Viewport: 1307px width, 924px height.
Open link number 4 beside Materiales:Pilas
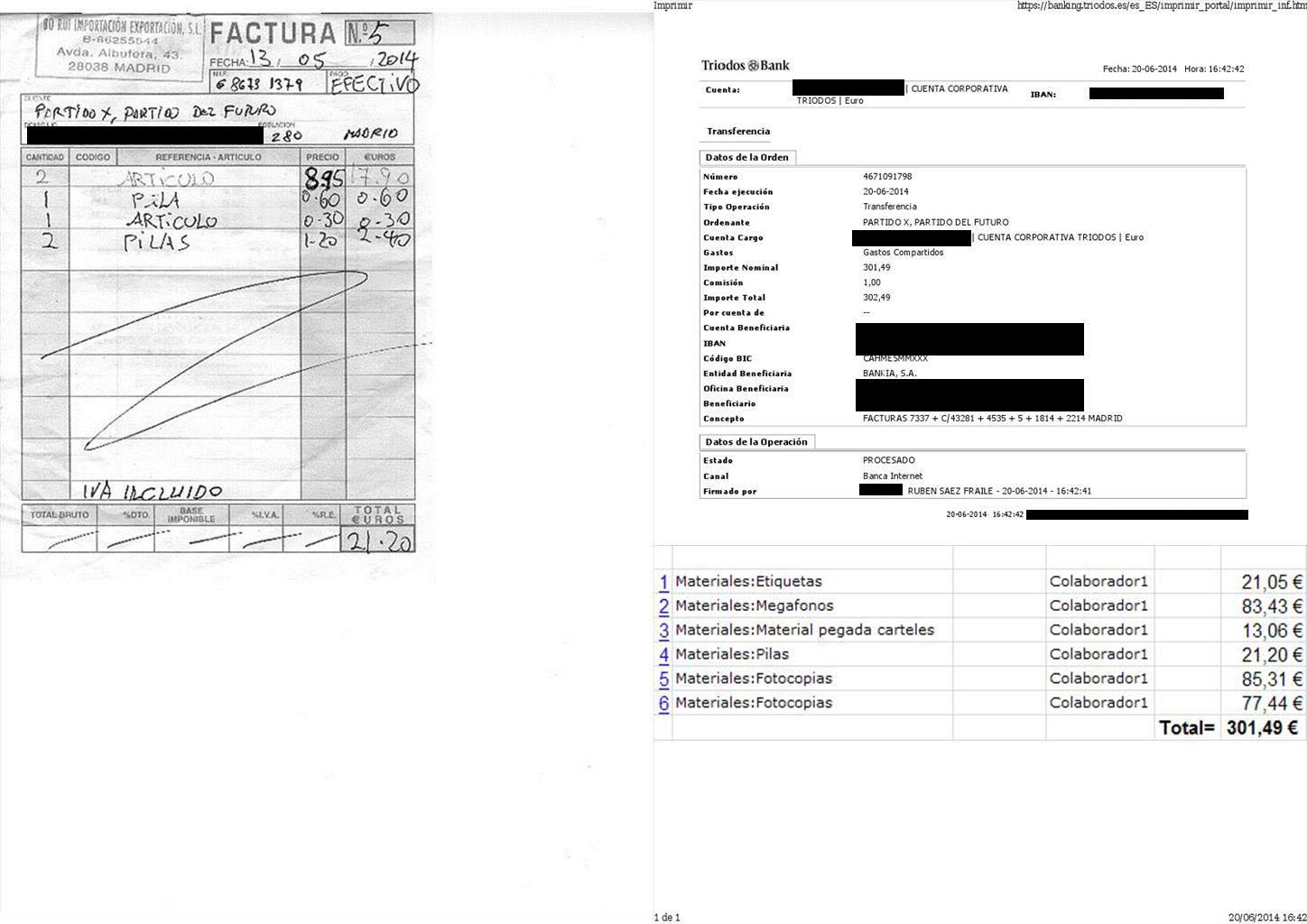(663, 655)
